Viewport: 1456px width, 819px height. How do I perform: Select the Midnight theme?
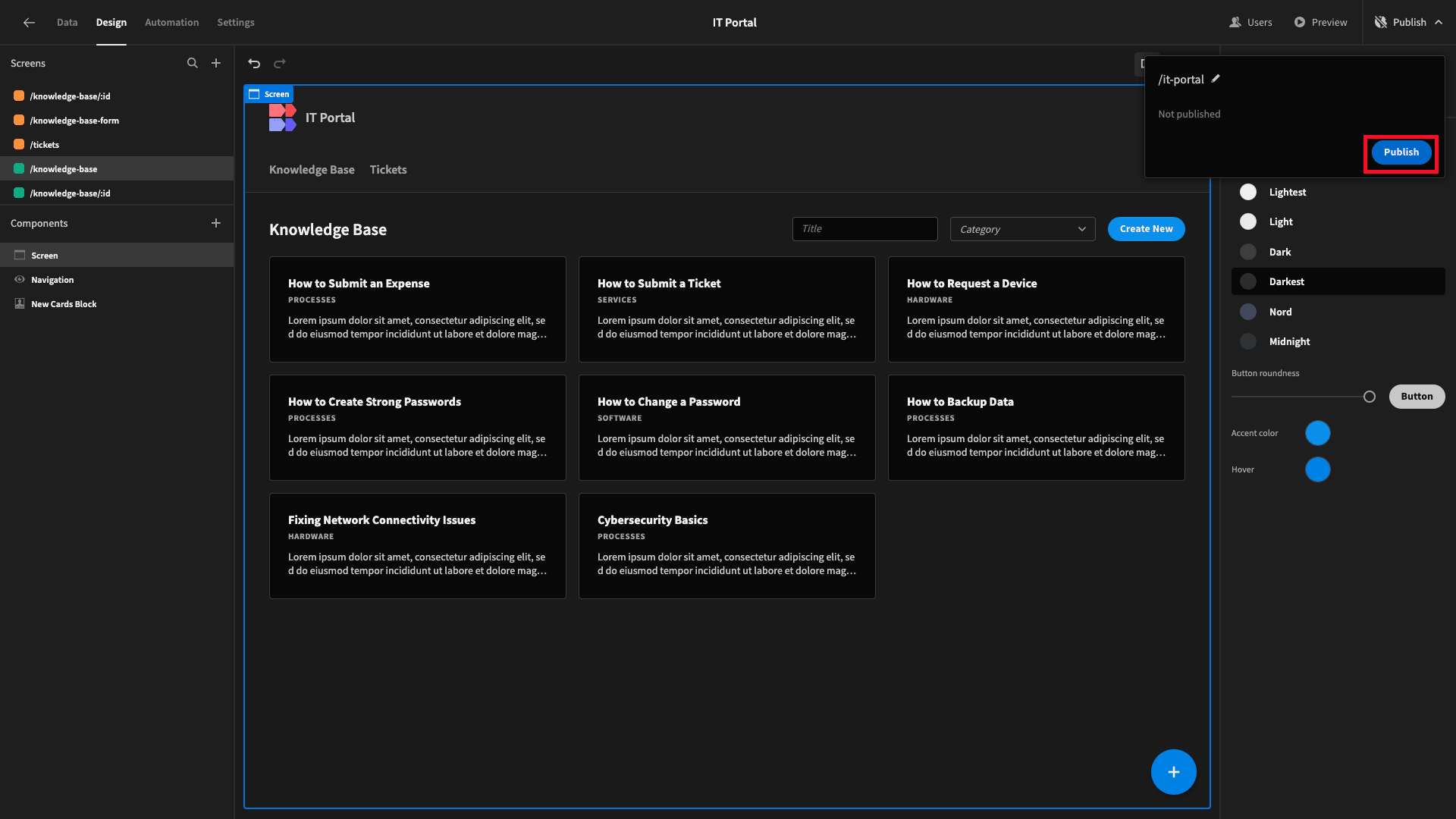pyautogui.click(x=1338, y=341)
